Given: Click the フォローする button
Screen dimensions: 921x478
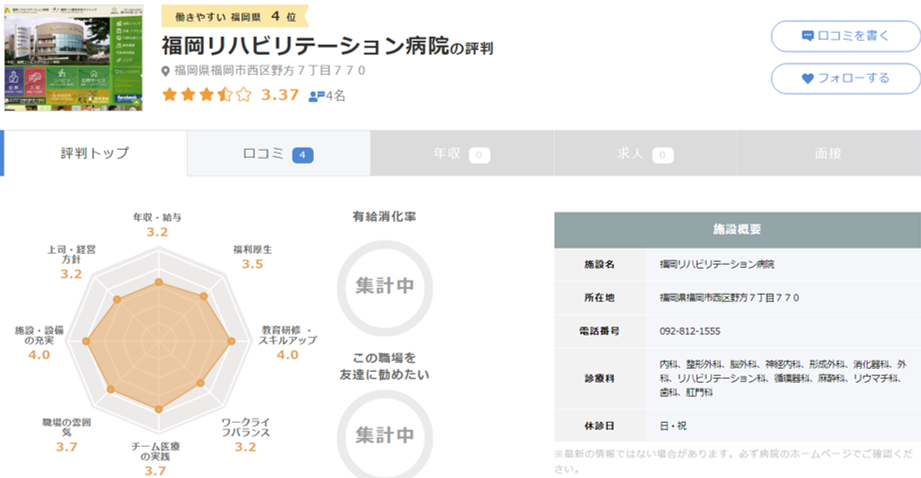Looking at the screenshot, I should [x=846, y=79].
